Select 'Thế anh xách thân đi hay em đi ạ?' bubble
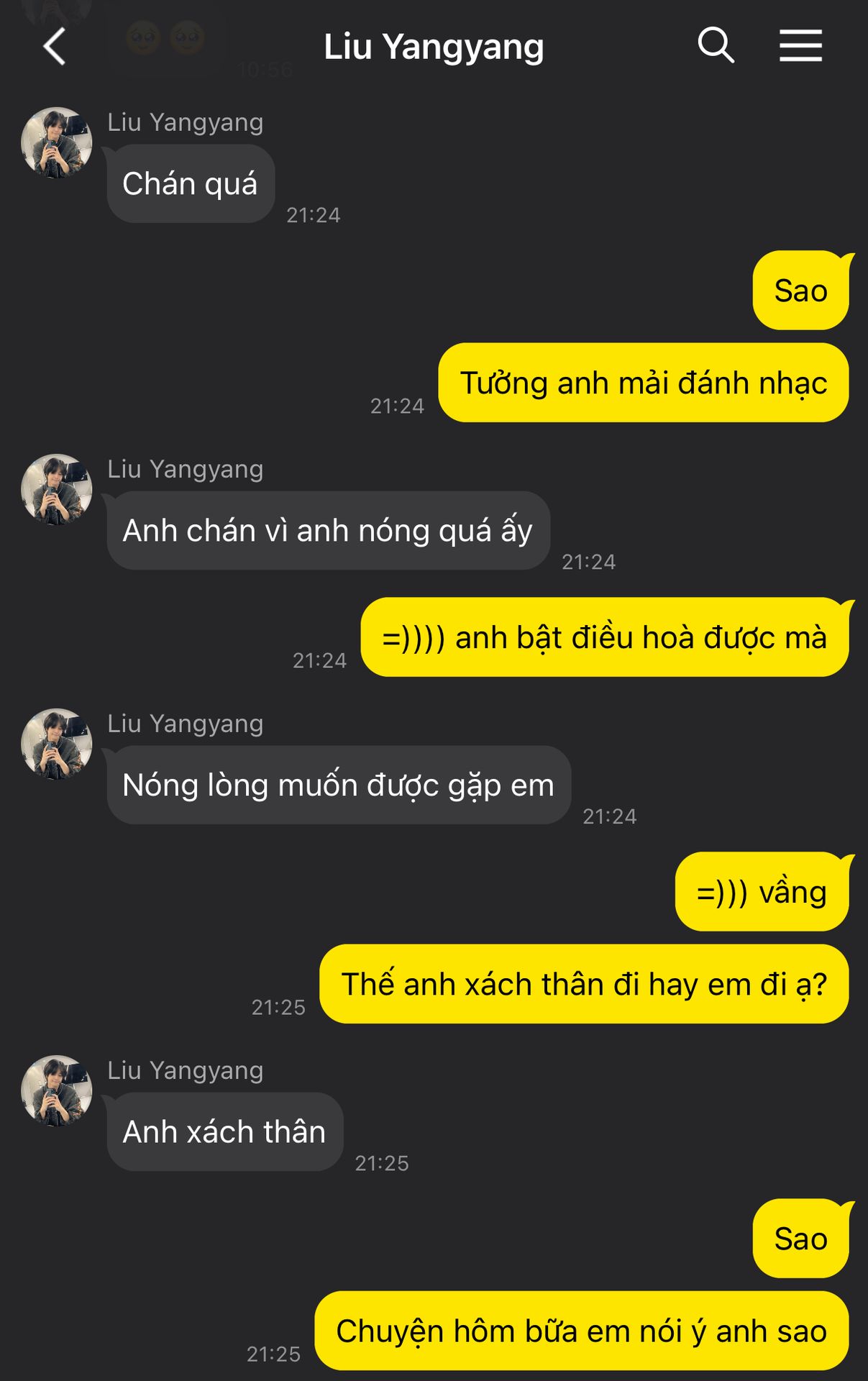This screenshot has height=1381, width=868. [x=584, y=984]
